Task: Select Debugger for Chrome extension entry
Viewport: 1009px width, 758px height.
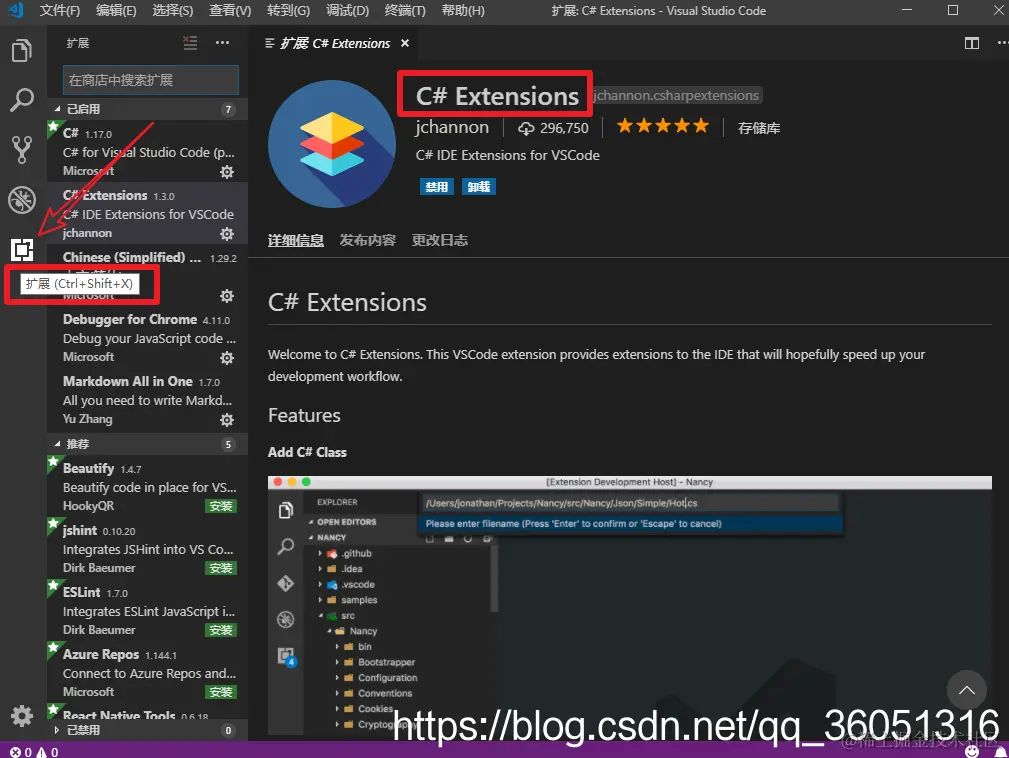Action: [147, 338]
